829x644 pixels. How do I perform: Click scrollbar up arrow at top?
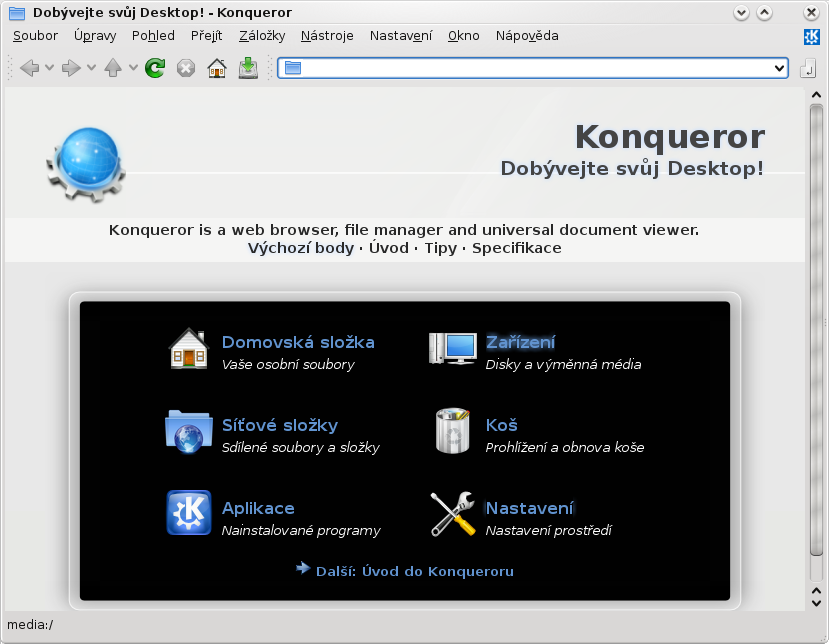[x=816, y=95]
